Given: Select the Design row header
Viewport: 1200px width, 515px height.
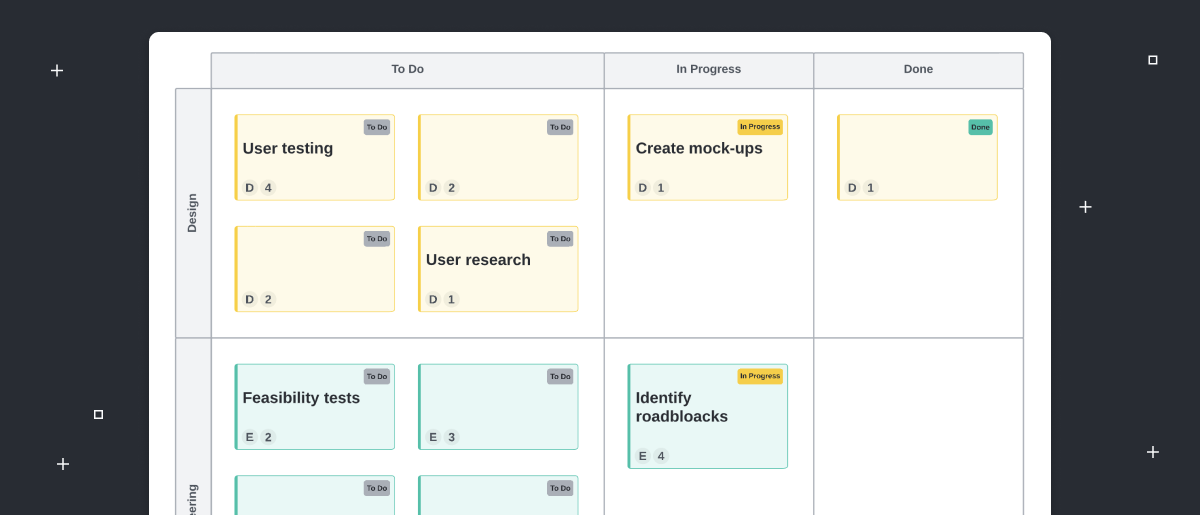Looking at the screenshot, I should click(193, 213).
